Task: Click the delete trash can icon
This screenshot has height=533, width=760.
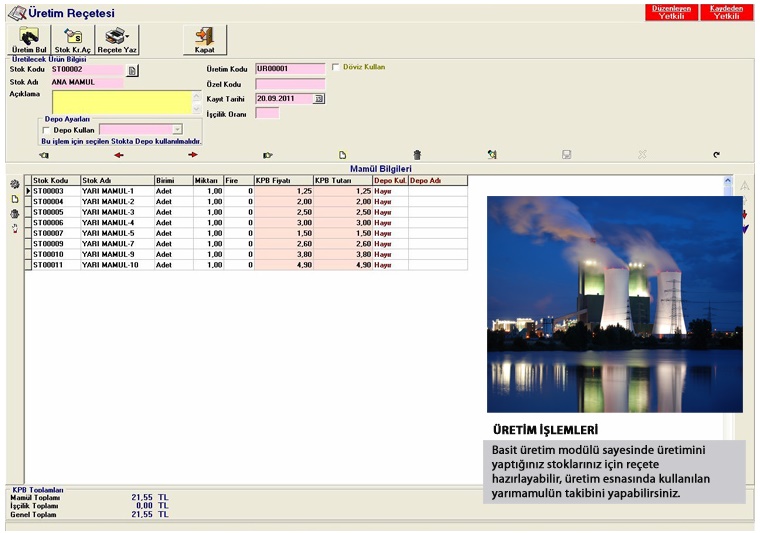Action: click(x=417, y=155)
